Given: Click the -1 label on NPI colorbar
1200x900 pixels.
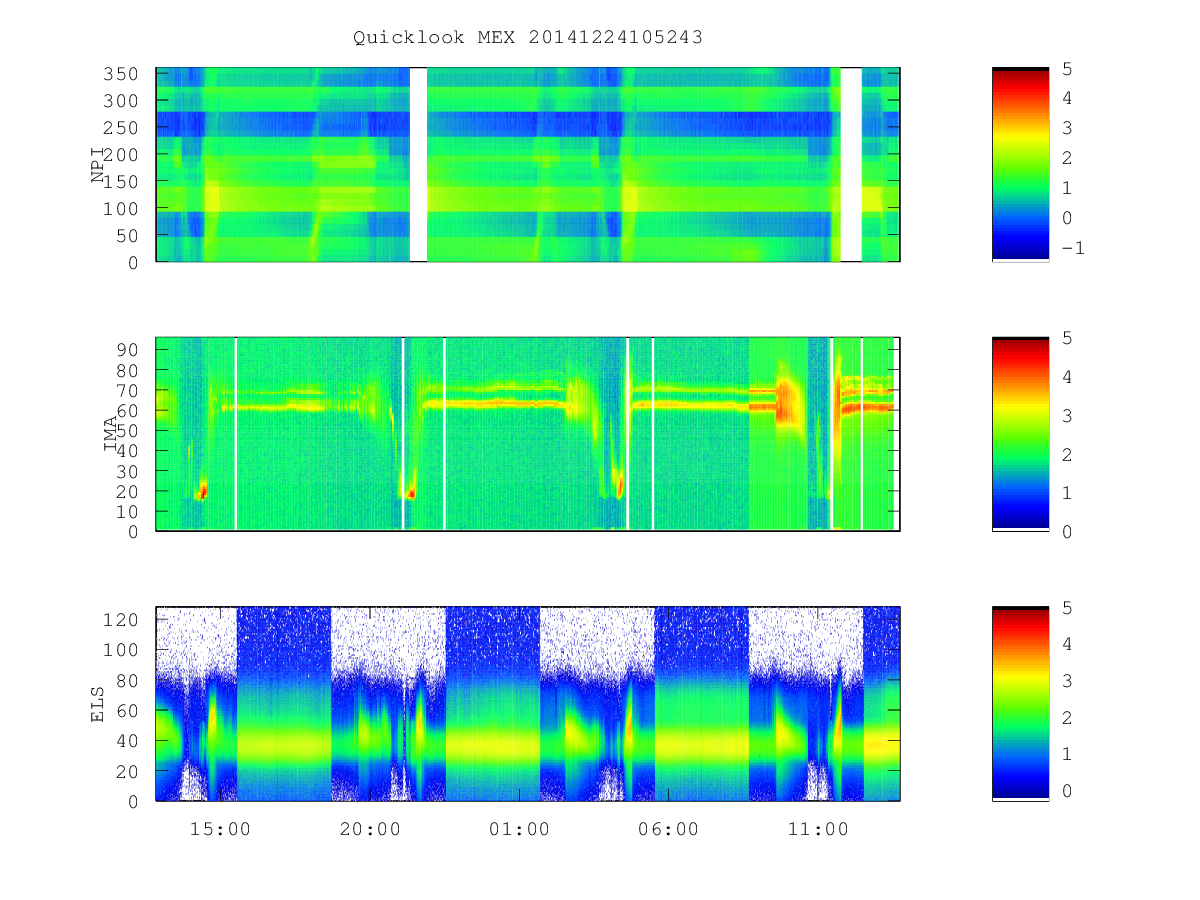Looking at the screenshot, I should (1072, 248).
